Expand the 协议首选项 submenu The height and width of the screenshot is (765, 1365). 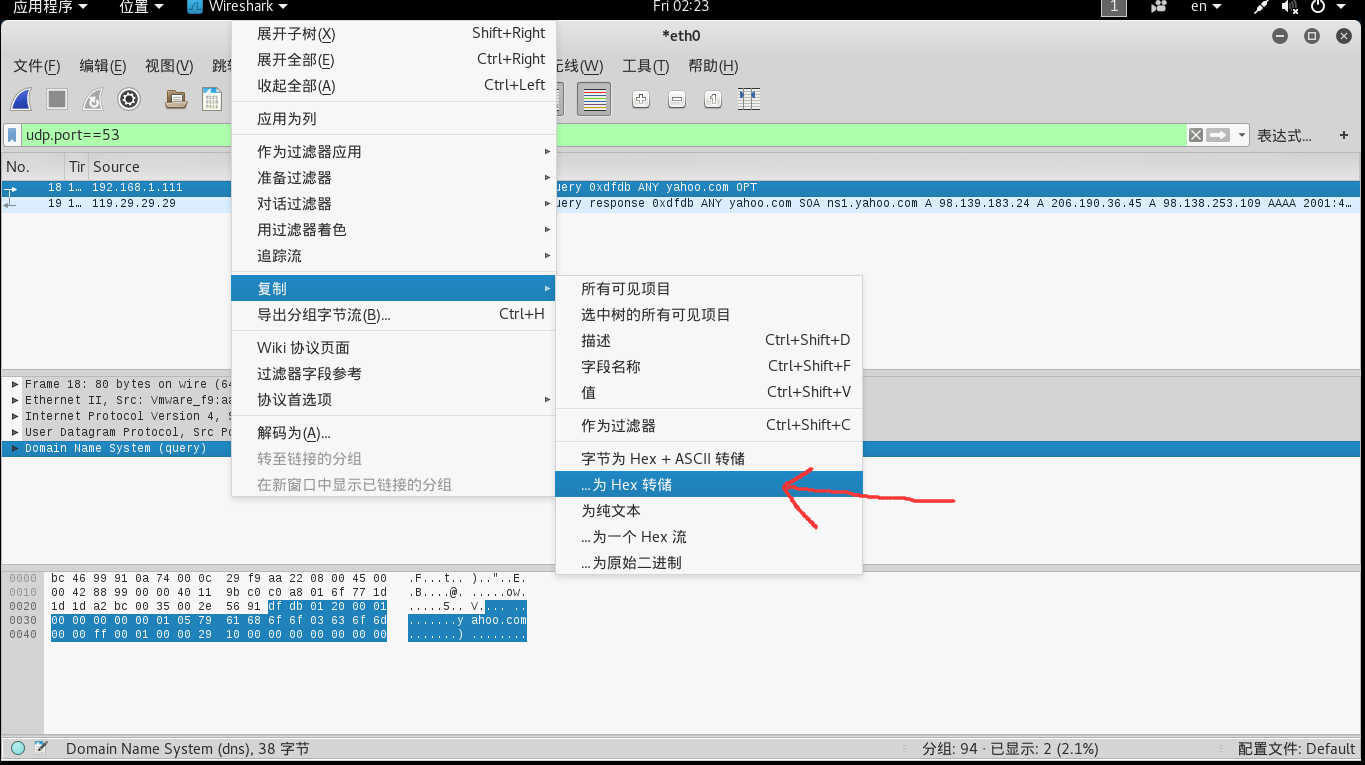pyautogui.click(x=394, y=400)
